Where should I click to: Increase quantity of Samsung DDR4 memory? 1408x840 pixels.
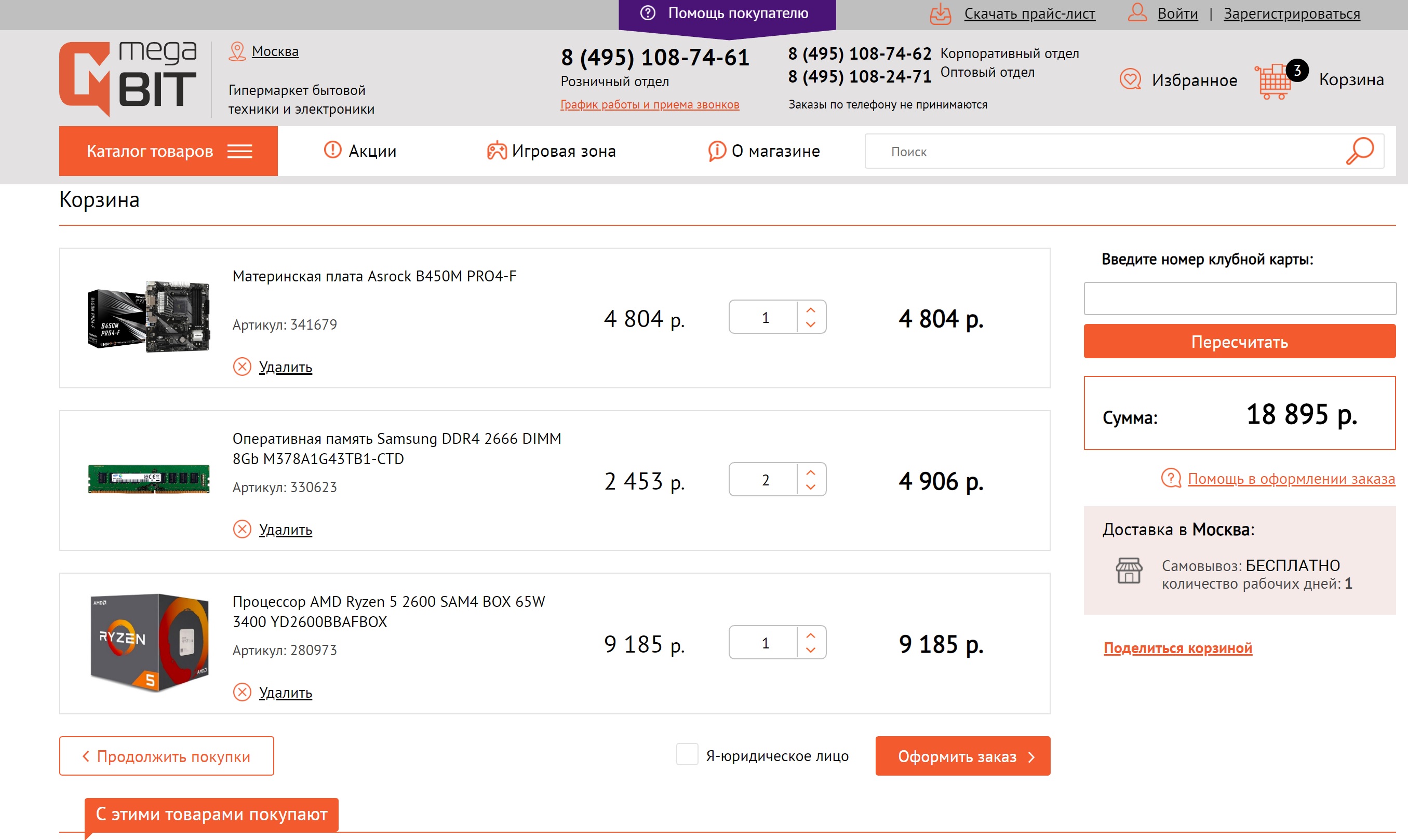811,472
